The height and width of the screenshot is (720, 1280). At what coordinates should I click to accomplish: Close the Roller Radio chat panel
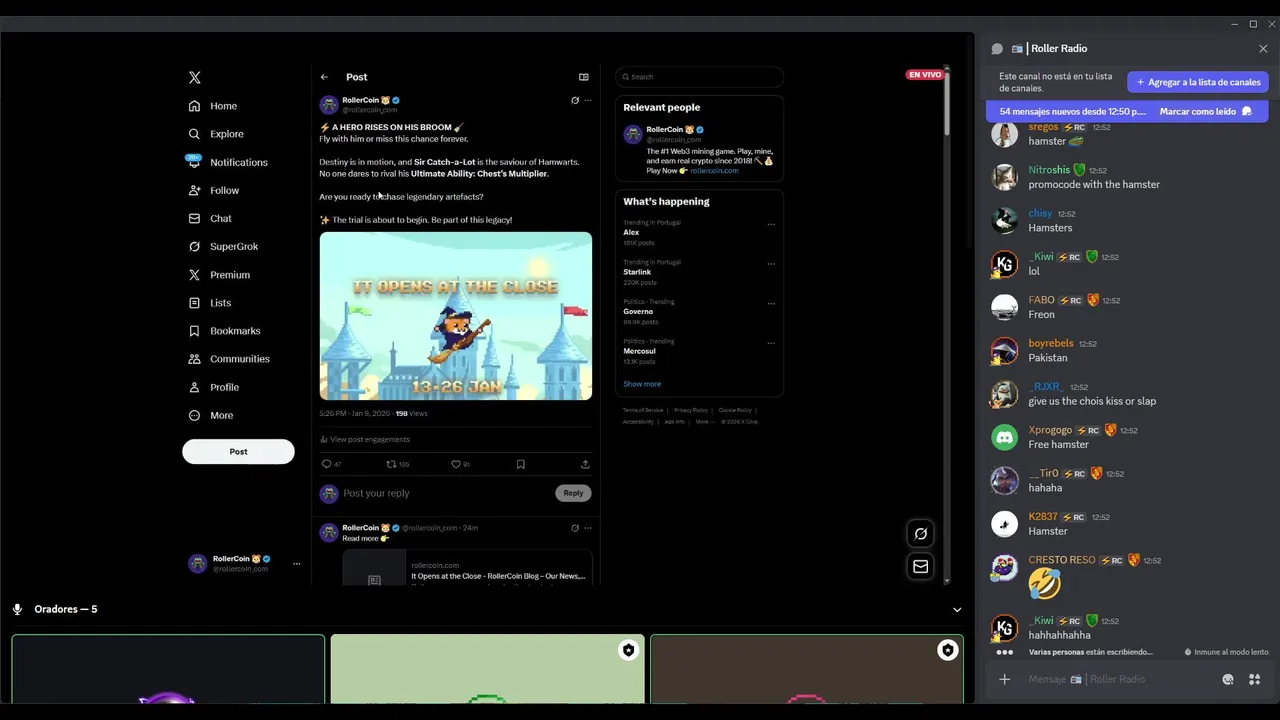(1263, 49)
